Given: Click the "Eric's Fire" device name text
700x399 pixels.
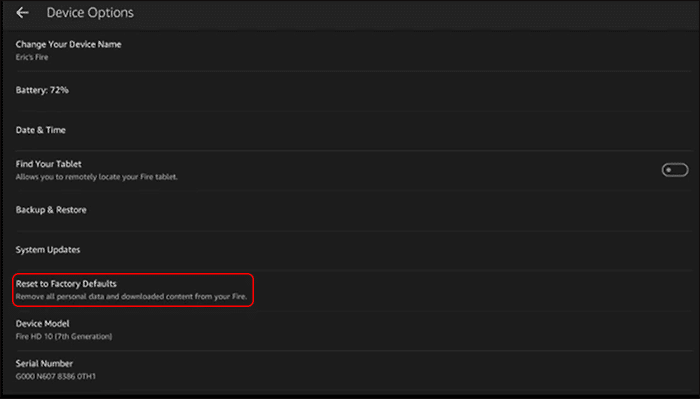Looking at the screenshot, I should [32, 57].
